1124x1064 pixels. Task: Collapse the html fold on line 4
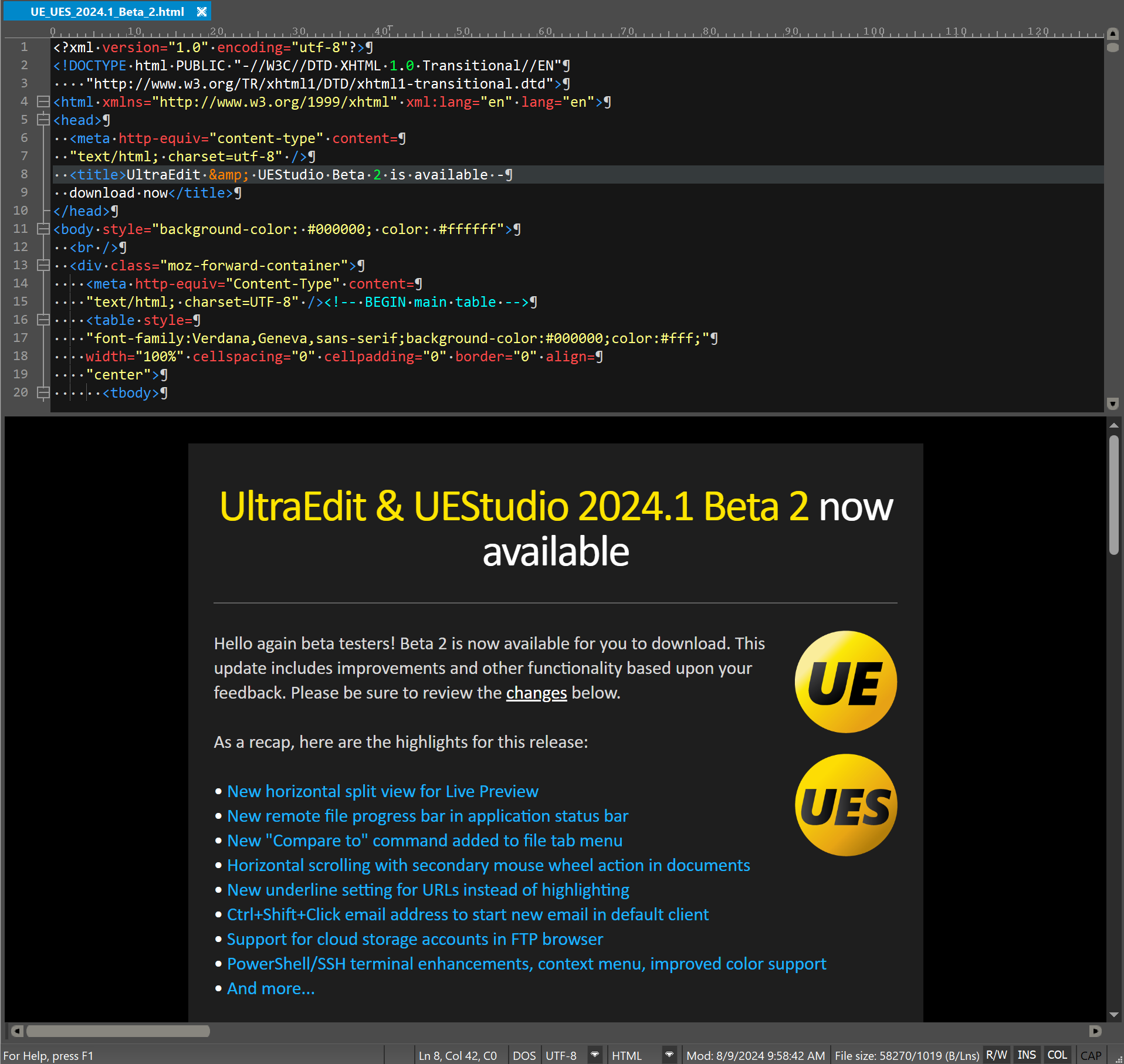43,101
